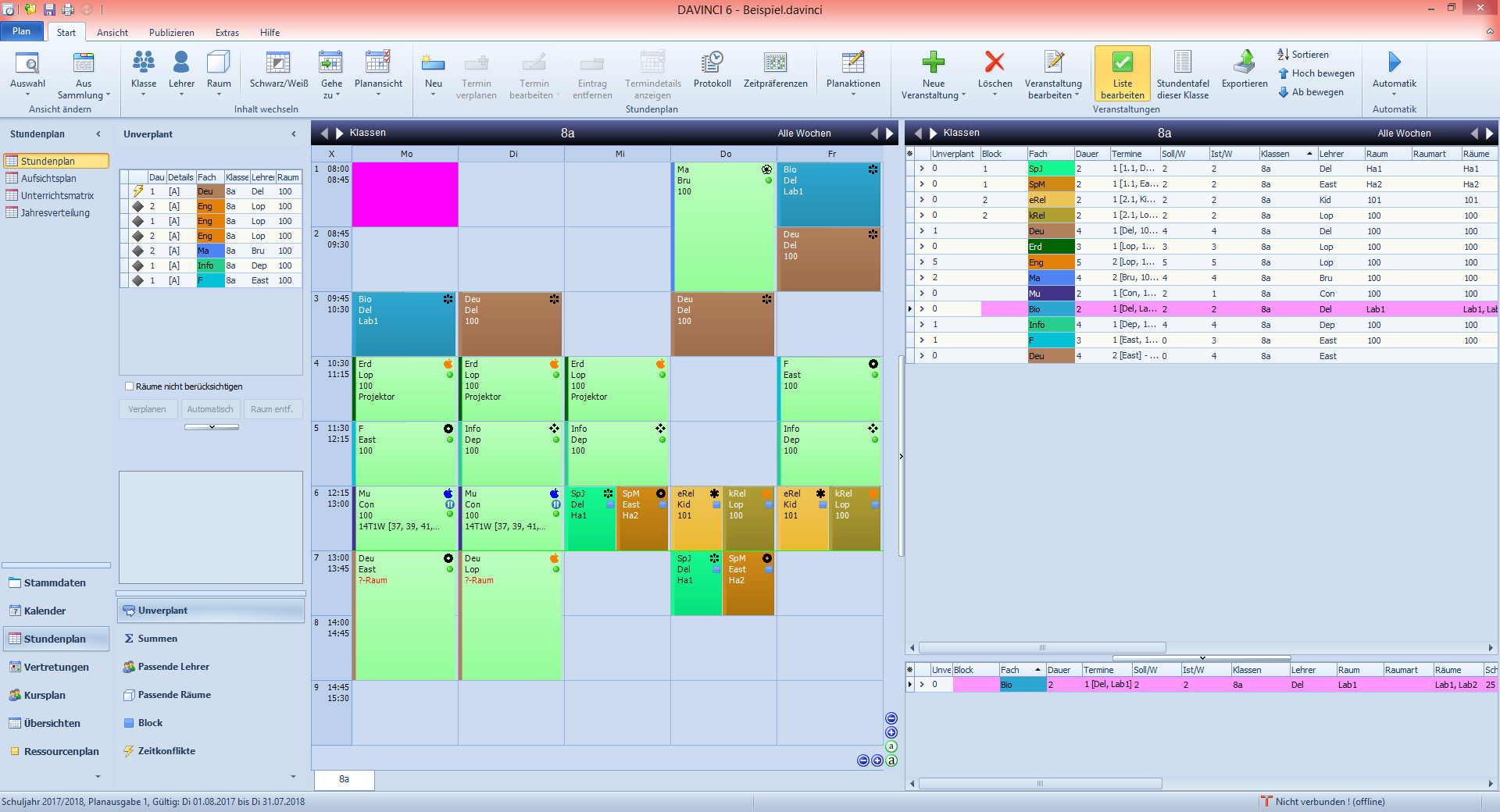Expand the Erd row in list
1500x812 pixels.
[x=922, y=247]
